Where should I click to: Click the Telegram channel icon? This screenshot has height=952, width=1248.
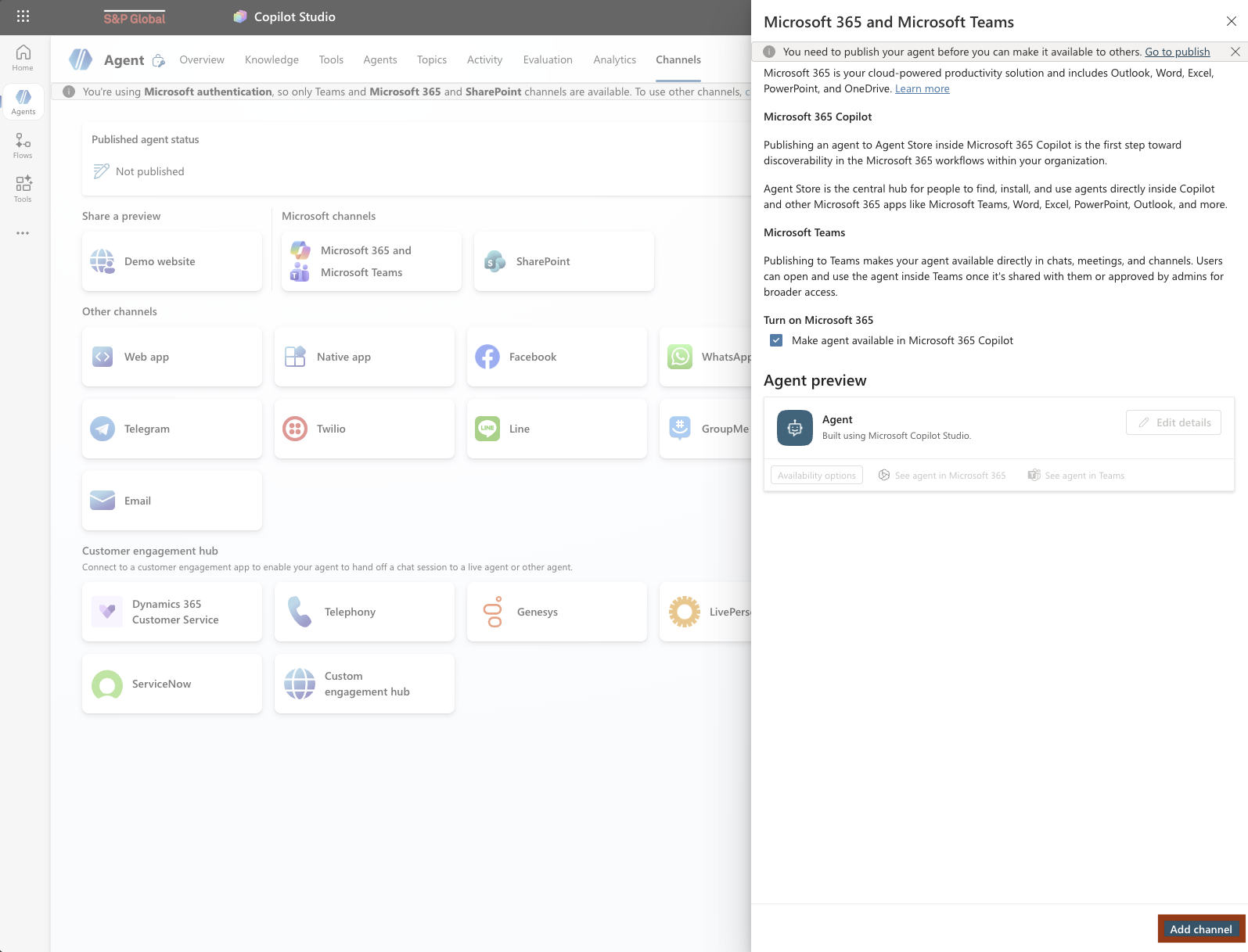pos(103,429)
